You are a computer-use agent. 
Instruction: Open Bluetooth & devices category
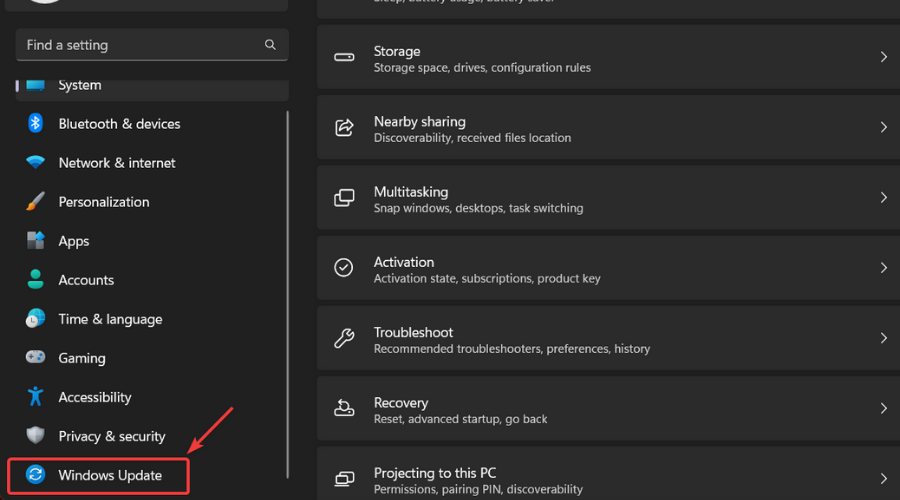tap(119, 124)
